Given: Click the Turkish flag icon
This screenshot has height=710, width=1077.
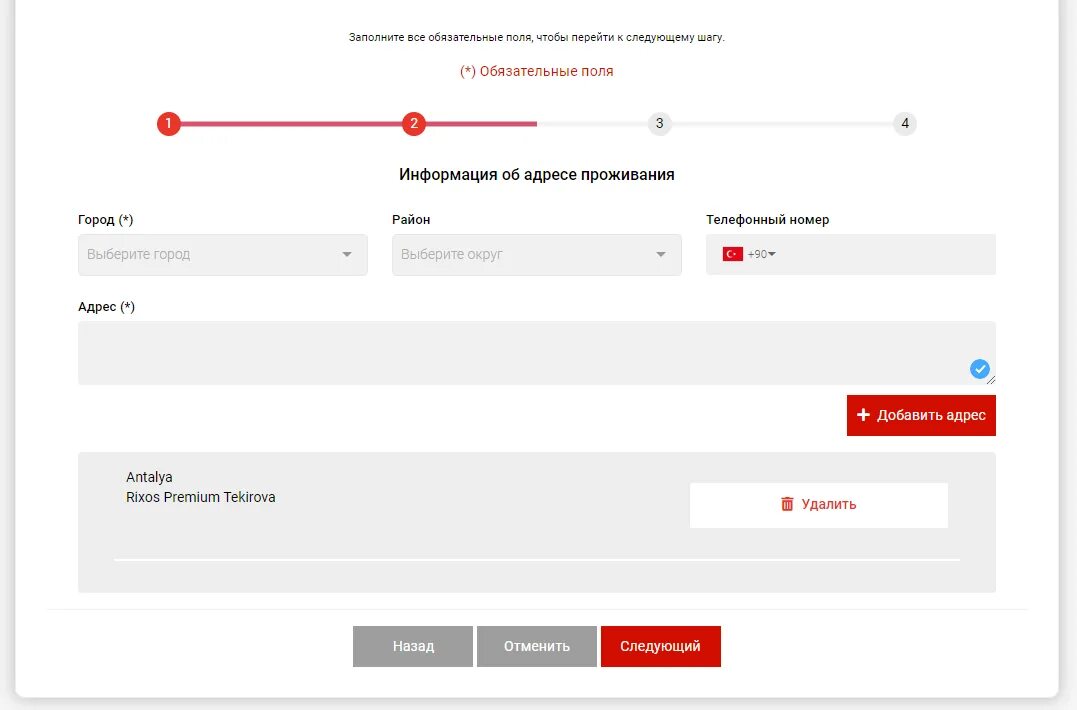Looking at the screenshot, I should [732, 254].
